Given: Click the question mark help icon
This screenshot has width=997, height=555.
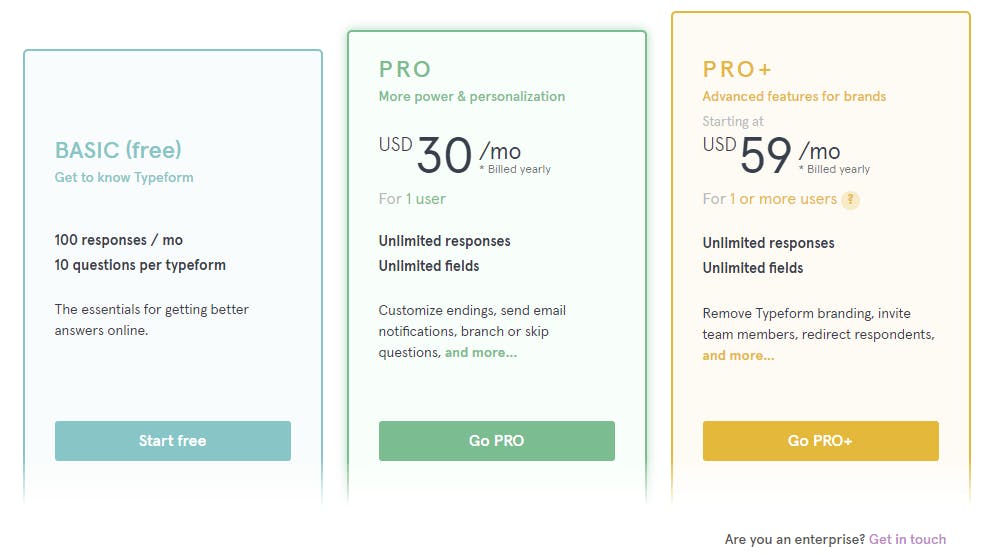Looking at the screenshot, I should point(850,200).
